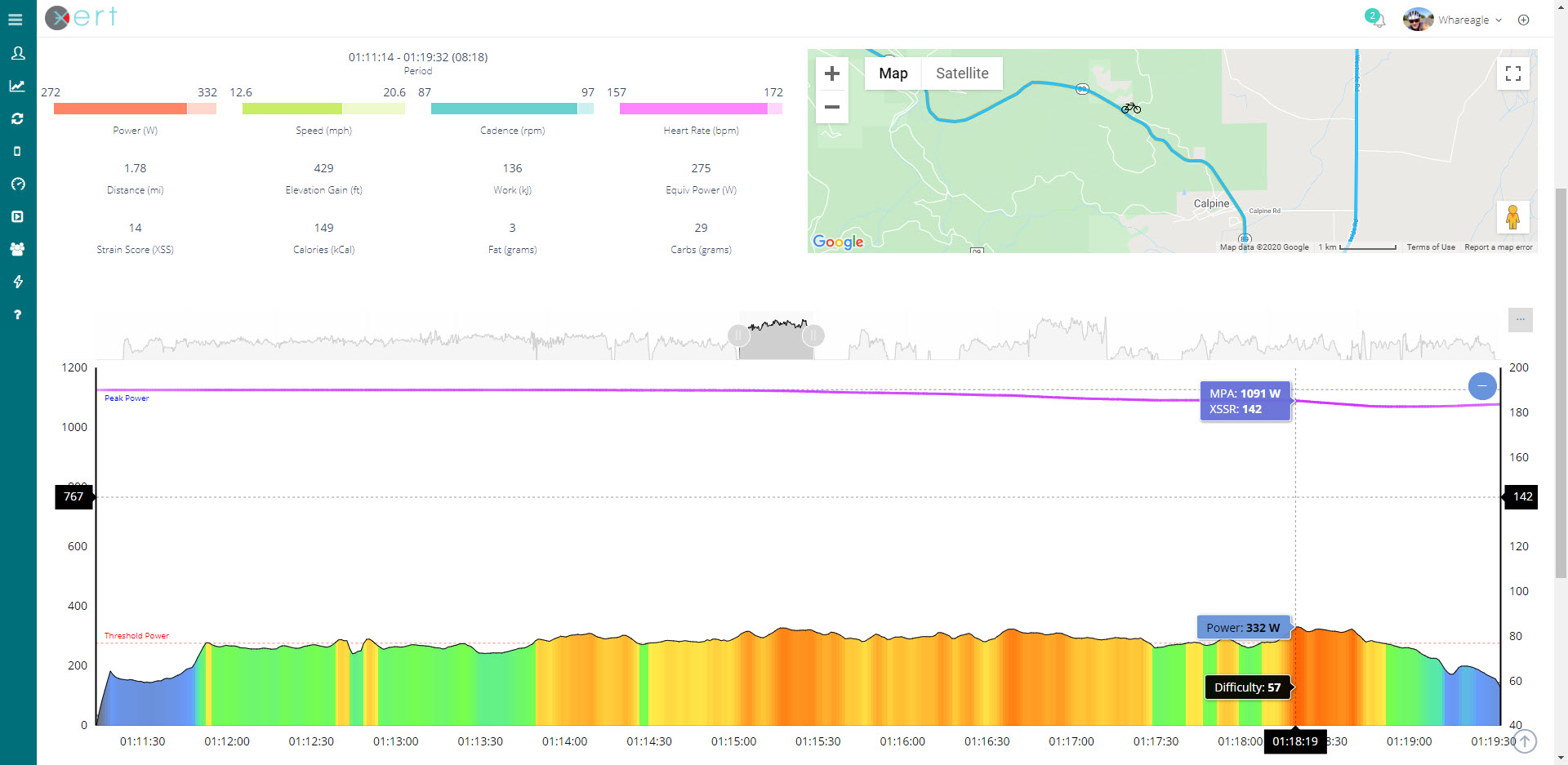1568x765 pixels.
Task: Click the sync icon in the sidebar
Action: (17, 118)
